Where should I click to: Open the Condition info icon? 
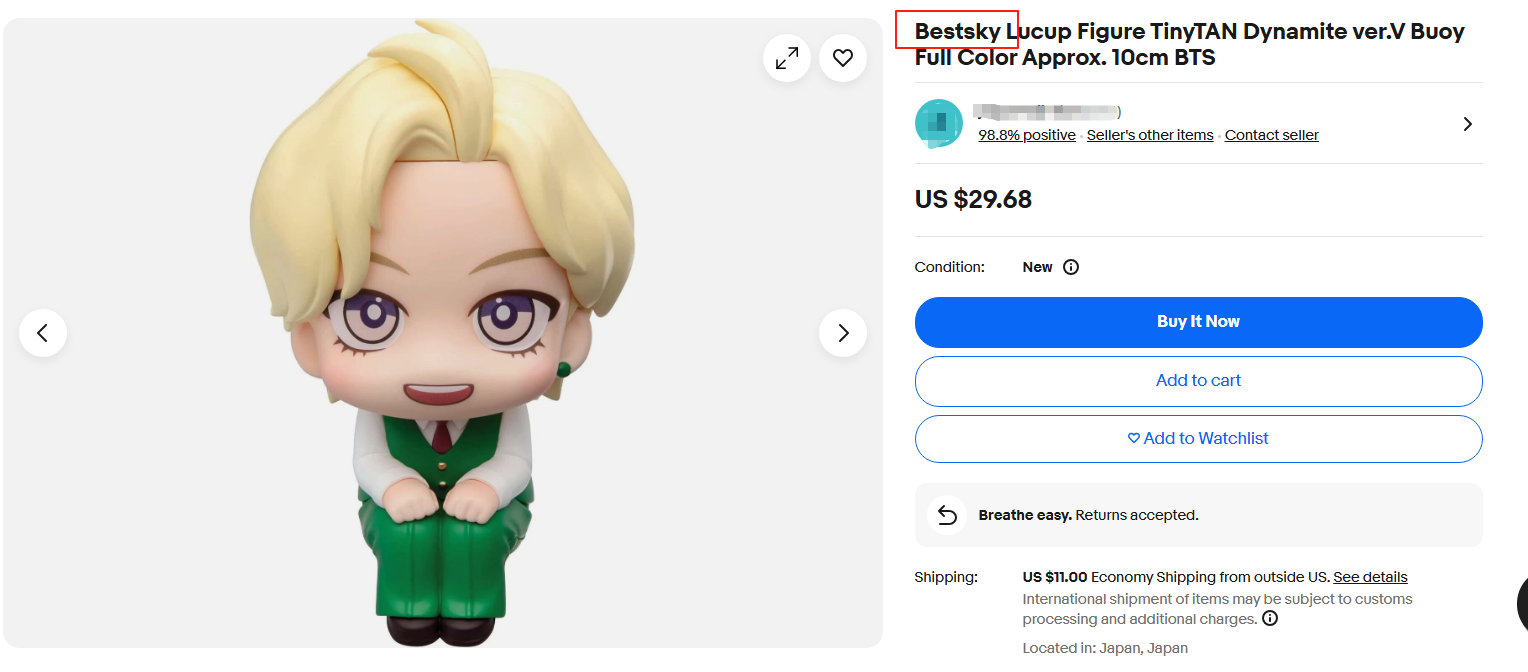click(1071, 267)
